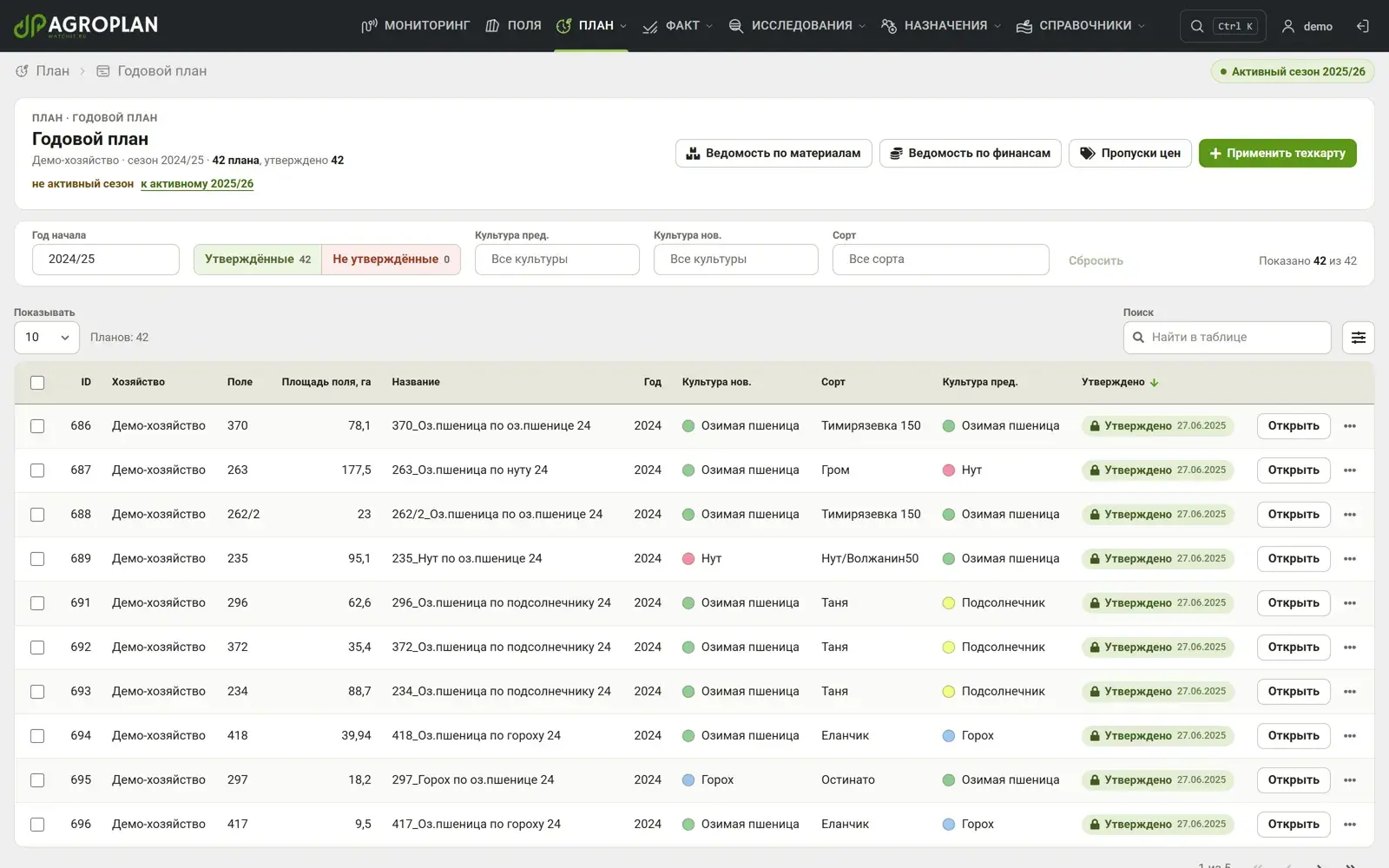Click the Найти в таблице search field
The width and height of the screenshot is (1389, 868).
pos(1227,338)
